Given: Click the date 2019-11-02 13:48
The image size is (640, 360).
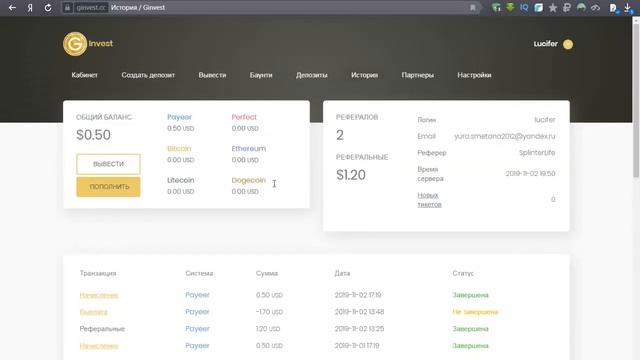Looking at the screenshot, I should (359, 312).
